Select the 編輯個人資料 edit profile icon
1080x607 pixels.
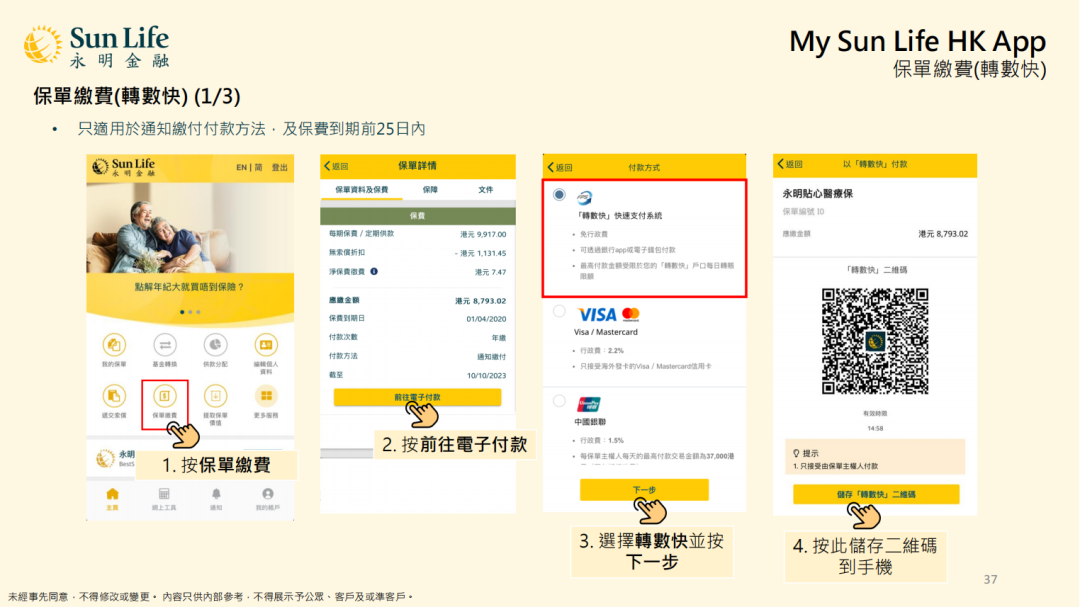[x=266, y=344]
